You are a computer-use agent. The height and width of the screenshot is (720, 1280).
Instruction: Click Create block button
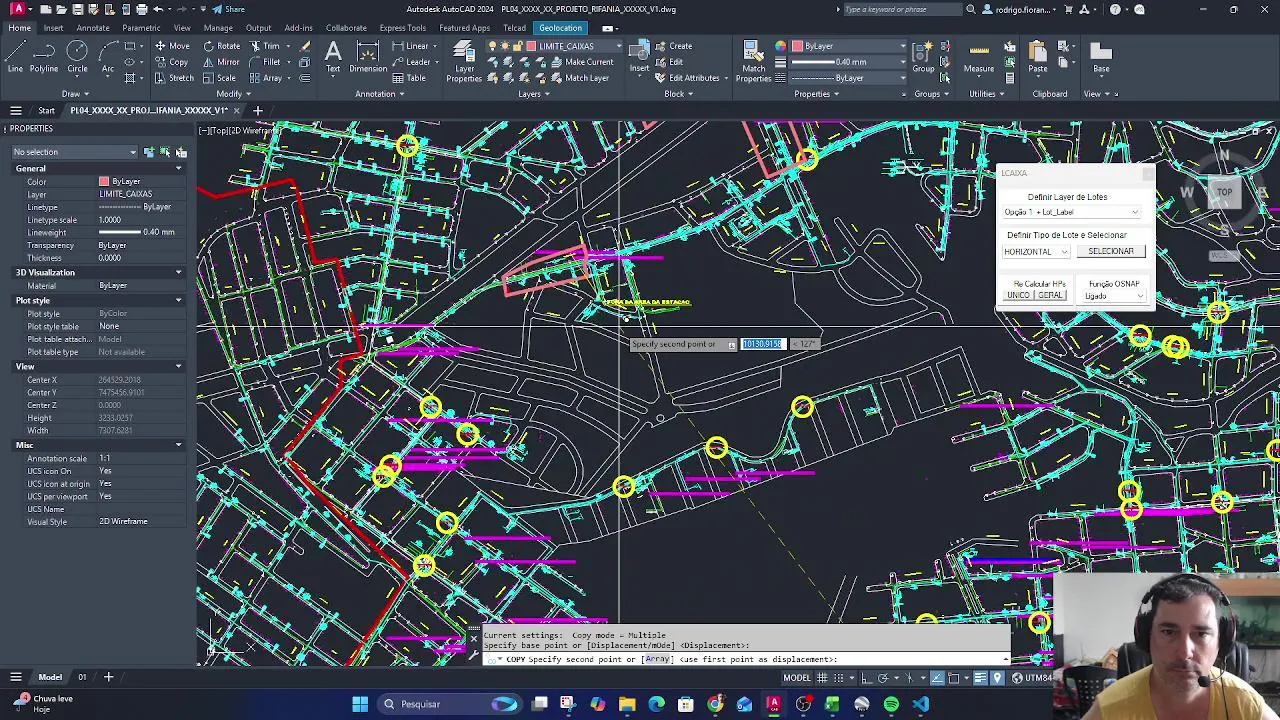point(674,46)
